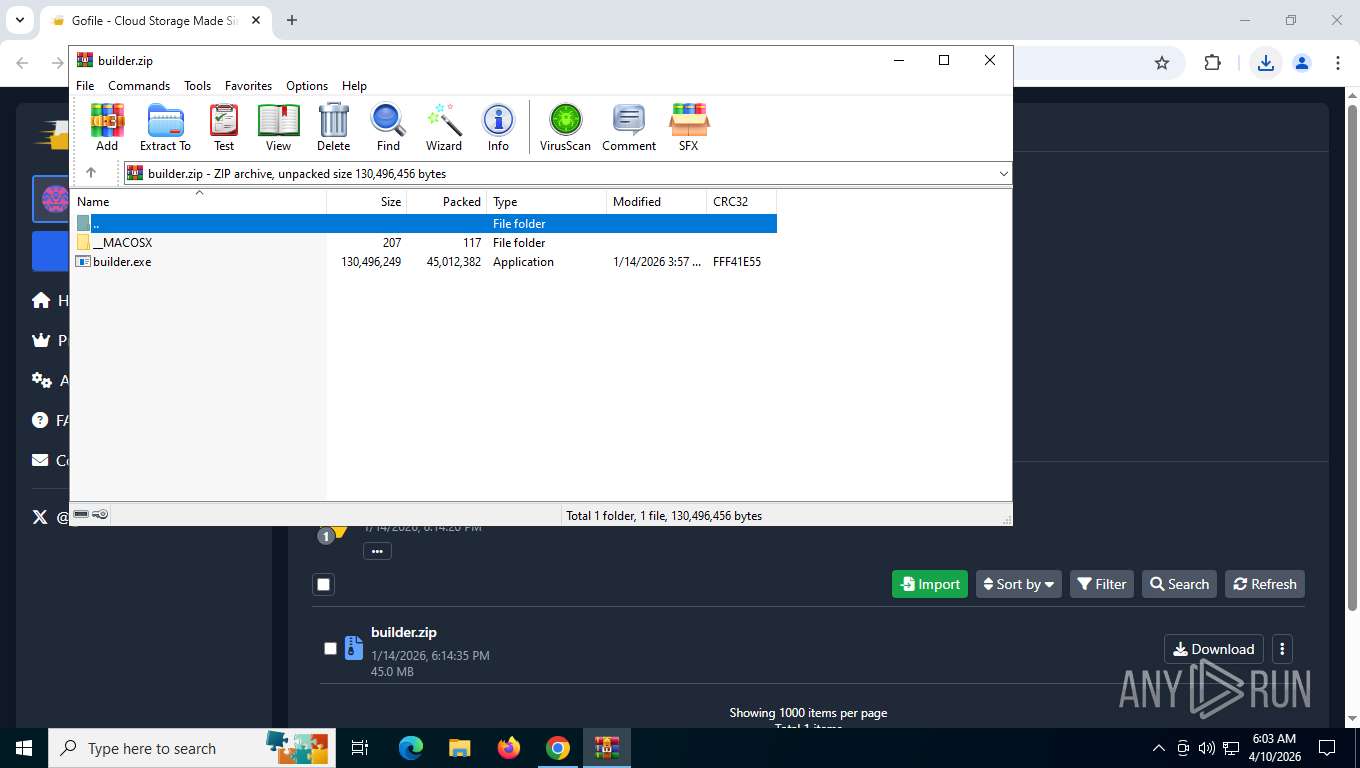1360x768 pixels.
Task: Click the envelope Contact icon
Action: coord(40,460)
